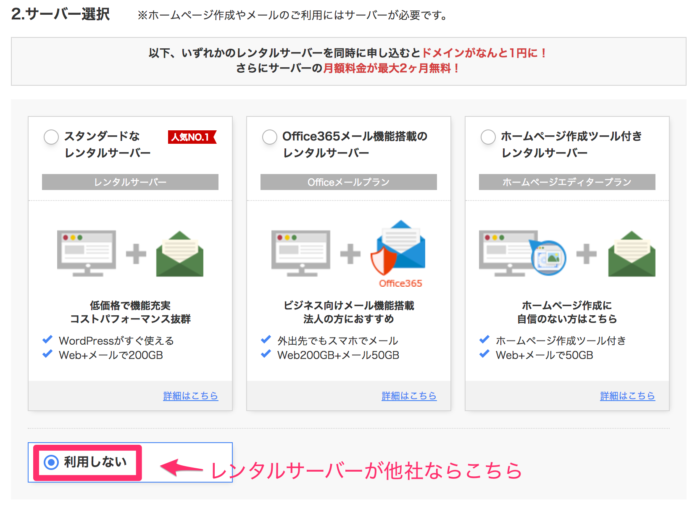Image resolution: width=700 pixels, height=512 pixels.
Task: Click the text コストパフォーマンス抜群
Action: [x=130, y=319]
